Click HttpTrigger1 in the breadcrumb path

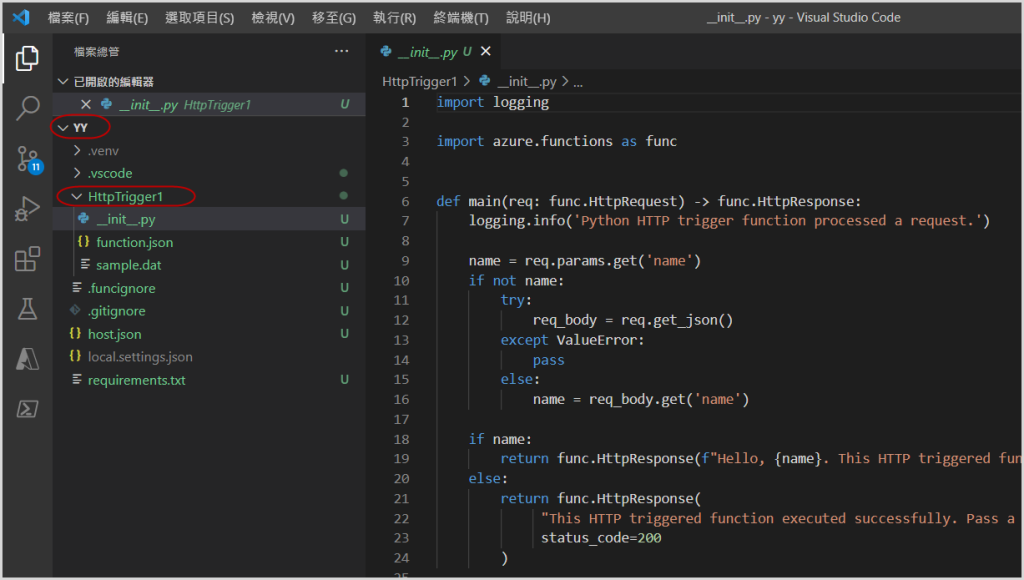coord(419,82)
